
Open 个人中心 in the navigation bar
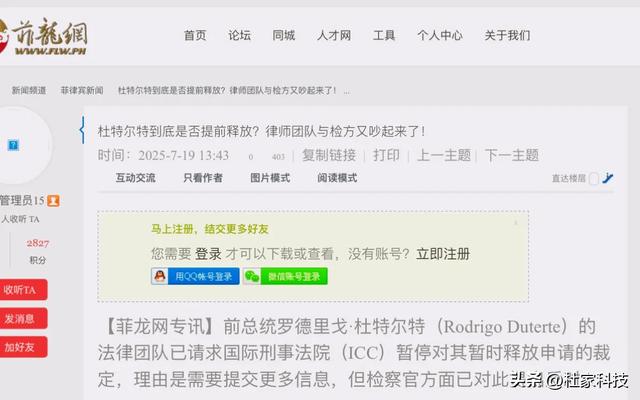coord(440,36)
